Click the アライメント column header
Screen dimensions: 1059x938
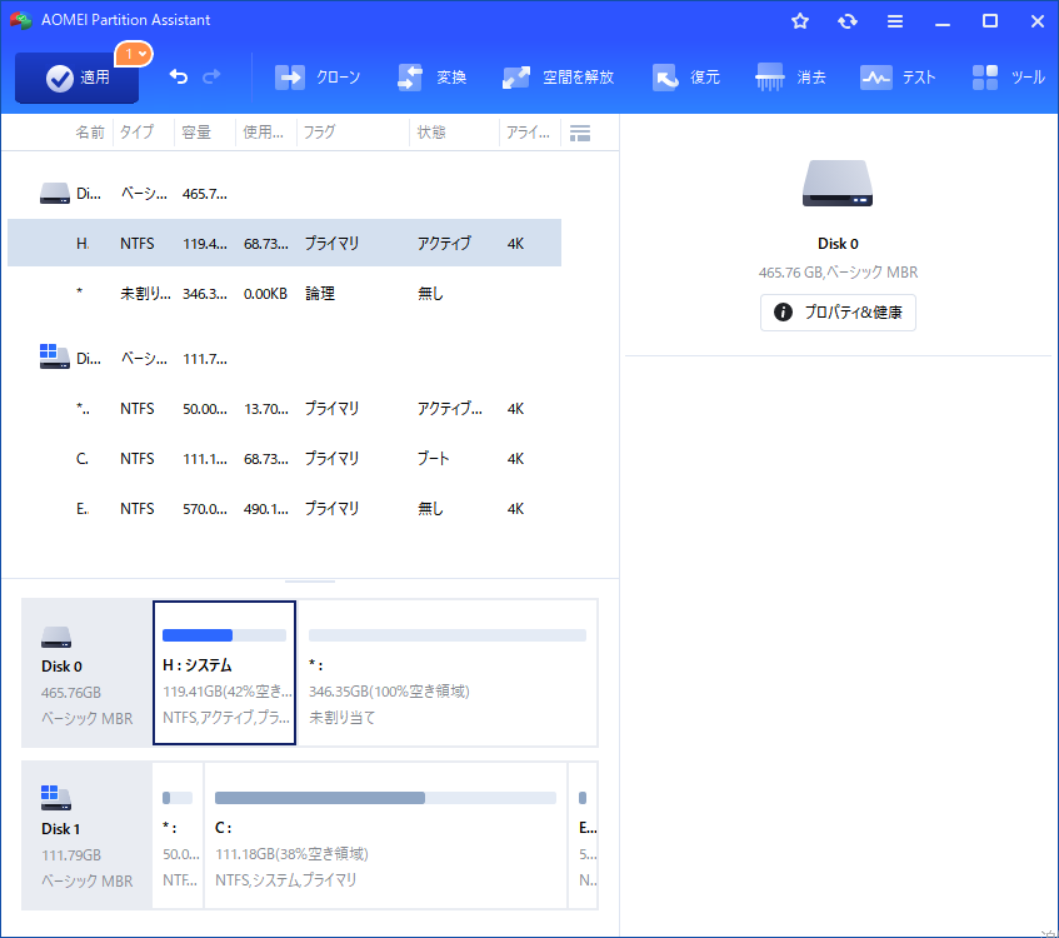coord(528,132)
